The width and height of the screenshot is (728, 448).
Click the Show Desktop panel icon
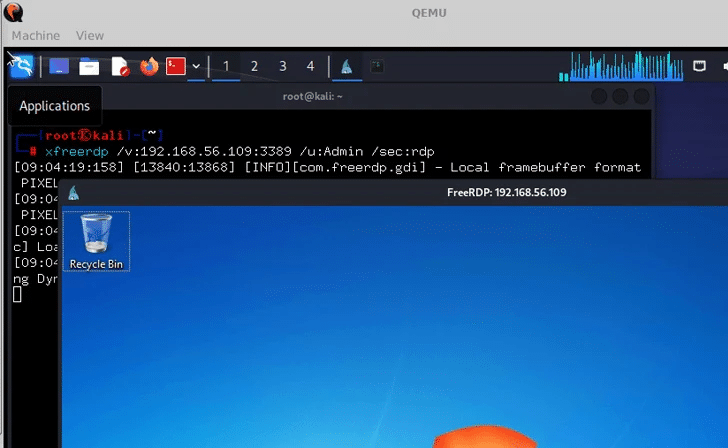(x=59, y=66)
